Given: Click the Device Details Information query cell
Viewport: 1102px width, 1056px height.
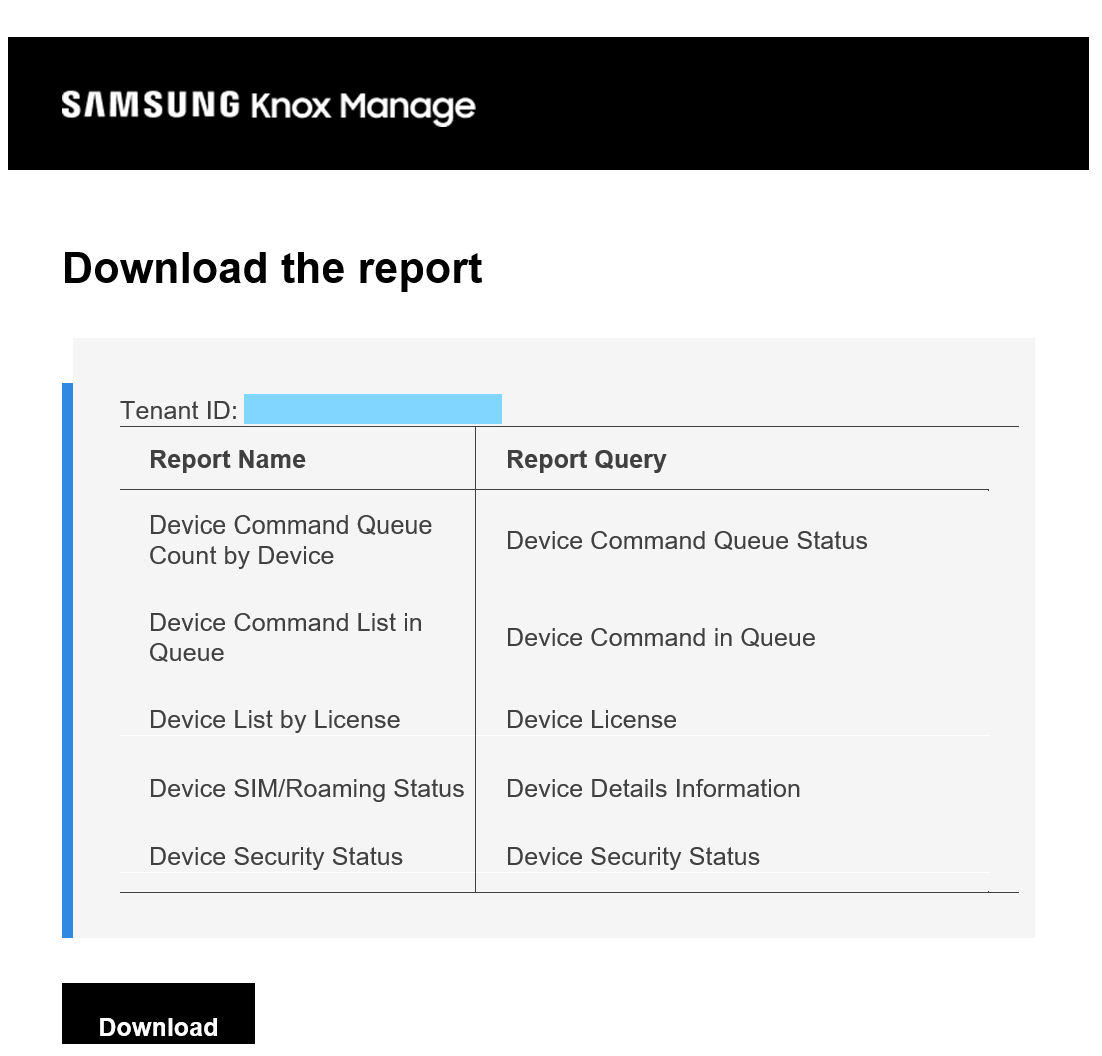Looking at the screenshot, I should click(653, 788).
